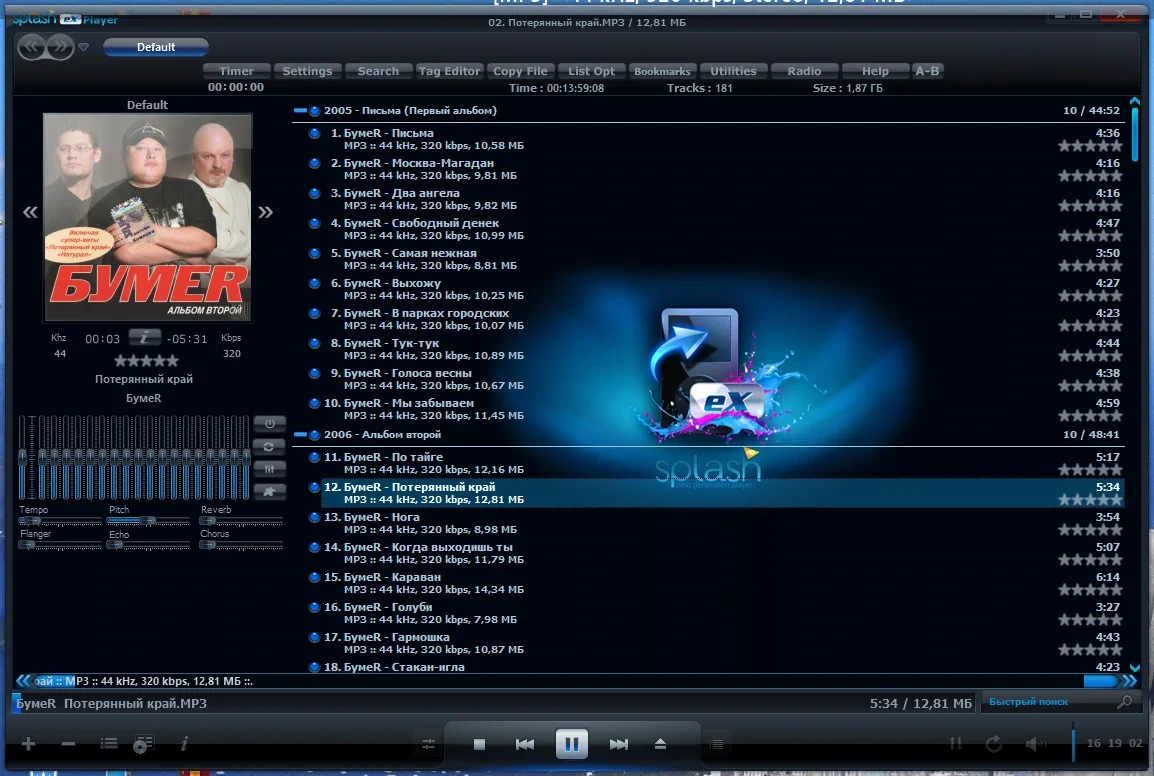The image size is (1154, 776).
Task: Toggle blue dot beside БумеR - Караван
Action: pyautogui.click(x=314, y=577)
